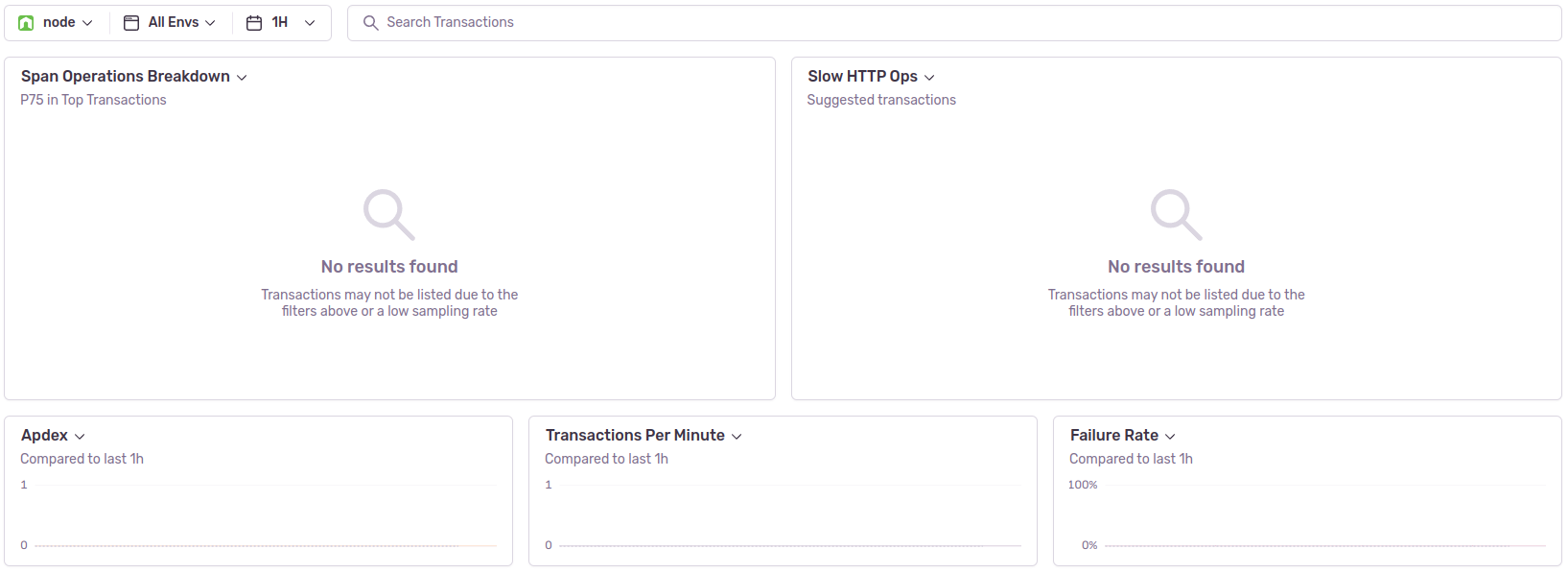Expand the Span Operations Breakdown chevron
1568x573 pixels.
pos(242,76)
